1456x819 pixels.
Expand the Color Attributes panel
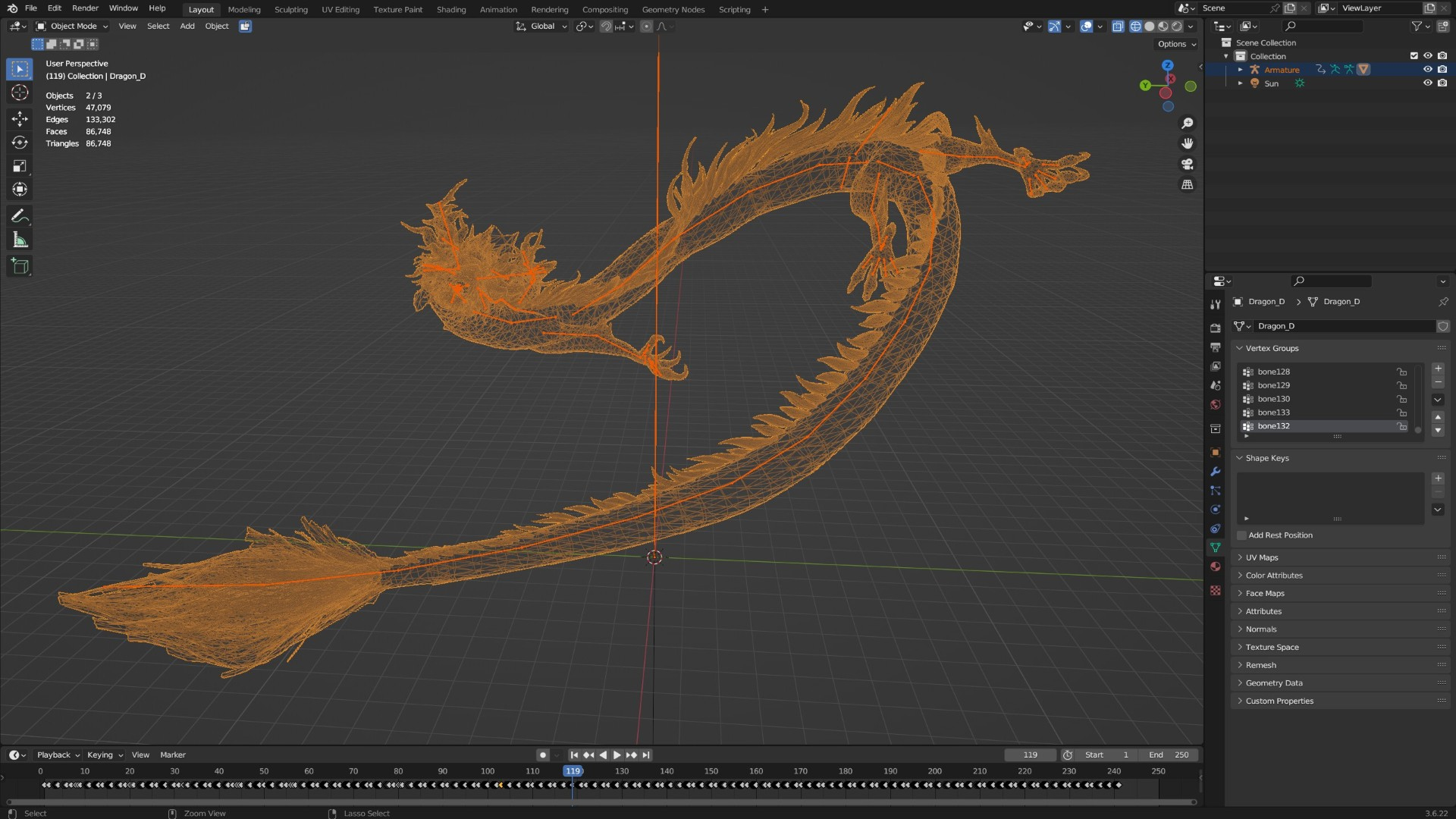click(x=1274, y=576)
